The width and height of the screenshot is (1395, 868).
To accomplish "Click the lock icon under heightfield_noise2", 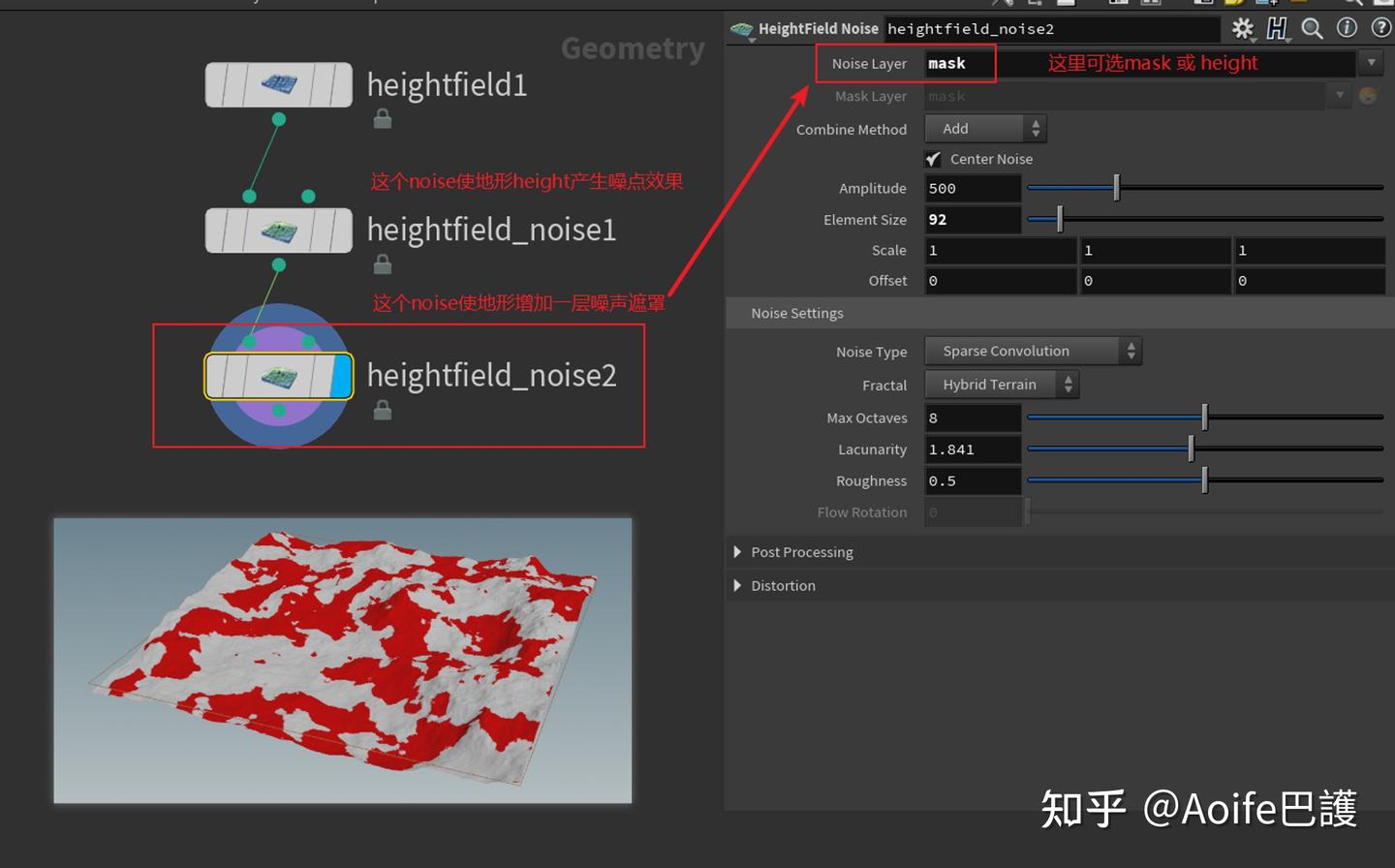I will tap(382, 409).
